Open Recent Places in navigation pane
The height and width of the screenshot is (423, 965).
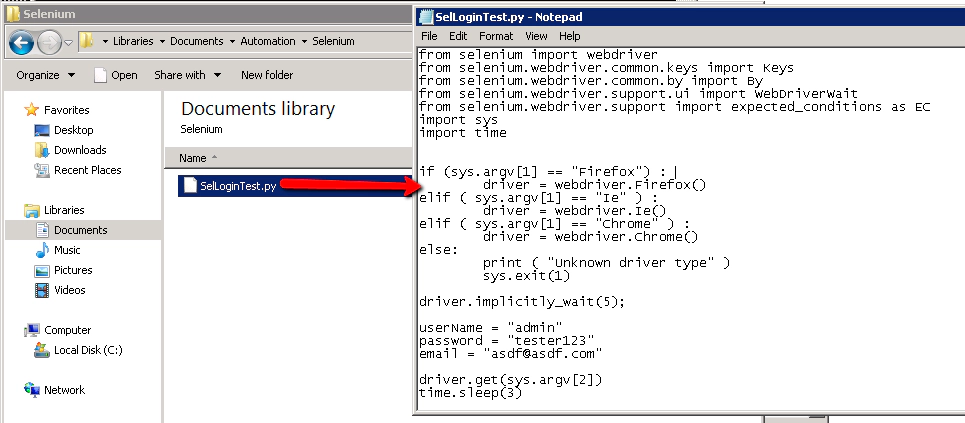[87, 170]
